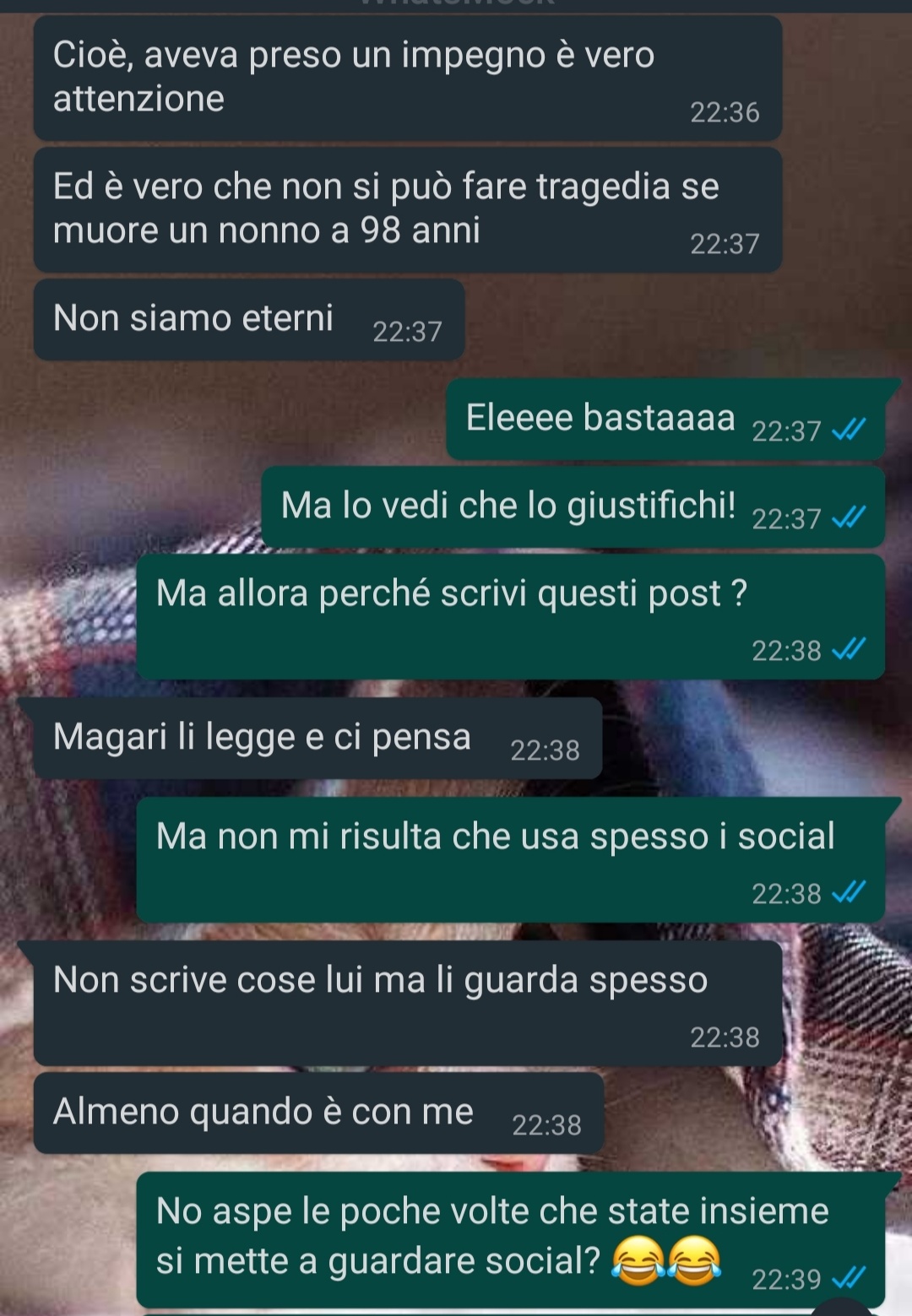The height and width of the screenshot is (1316, 912).
Task: Tap the blue double-check beside 'Ma lo vedi che lo giustifichi!'
Action: pyautogui.click(x=849, y=517)
